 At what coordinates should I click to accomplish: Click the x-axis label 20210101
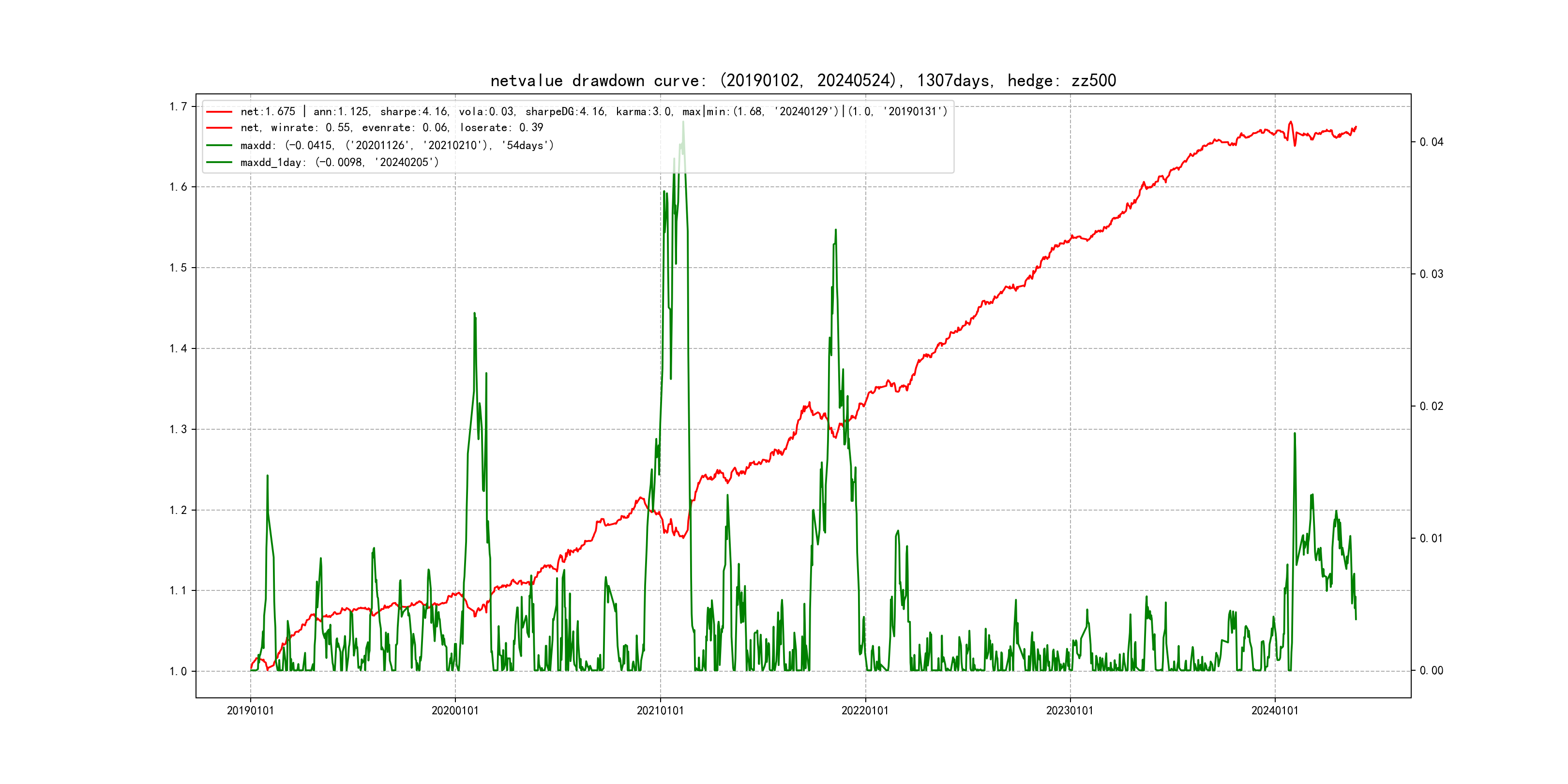tap(660, 710)
